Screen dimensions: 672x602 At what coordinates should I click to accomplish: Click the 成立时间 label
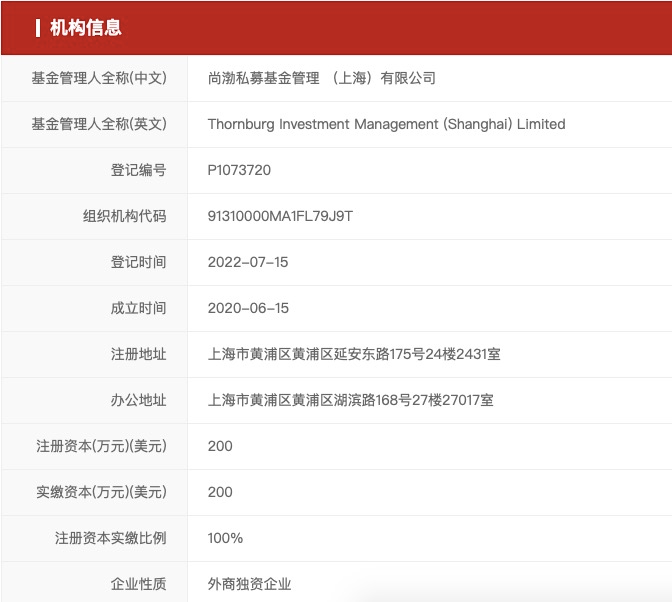click(x=138, y=308)
